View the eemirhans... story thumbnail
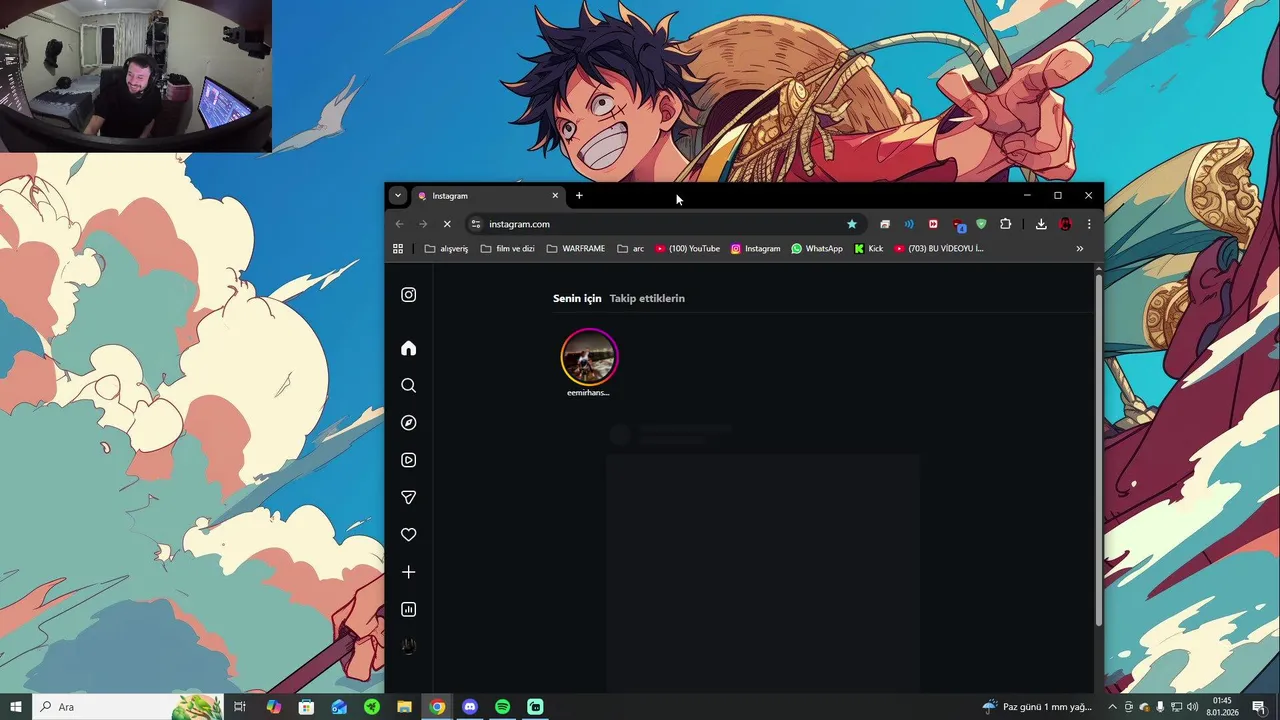Image resolution: width=1280 pixels, height=720 pixels. coord(589,357)
